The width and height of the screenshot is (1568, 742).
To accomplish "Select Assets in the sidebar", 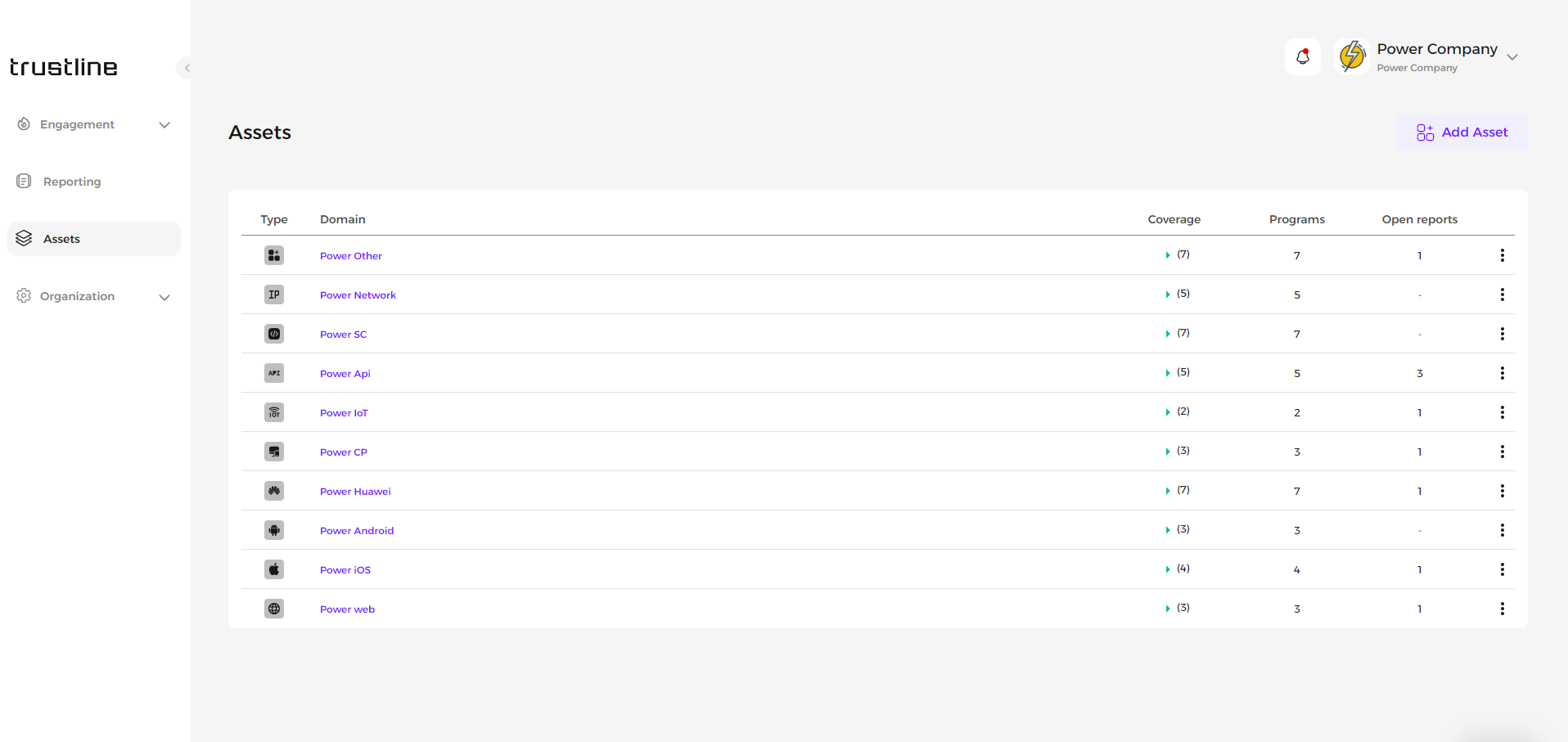I will point(62,239).
